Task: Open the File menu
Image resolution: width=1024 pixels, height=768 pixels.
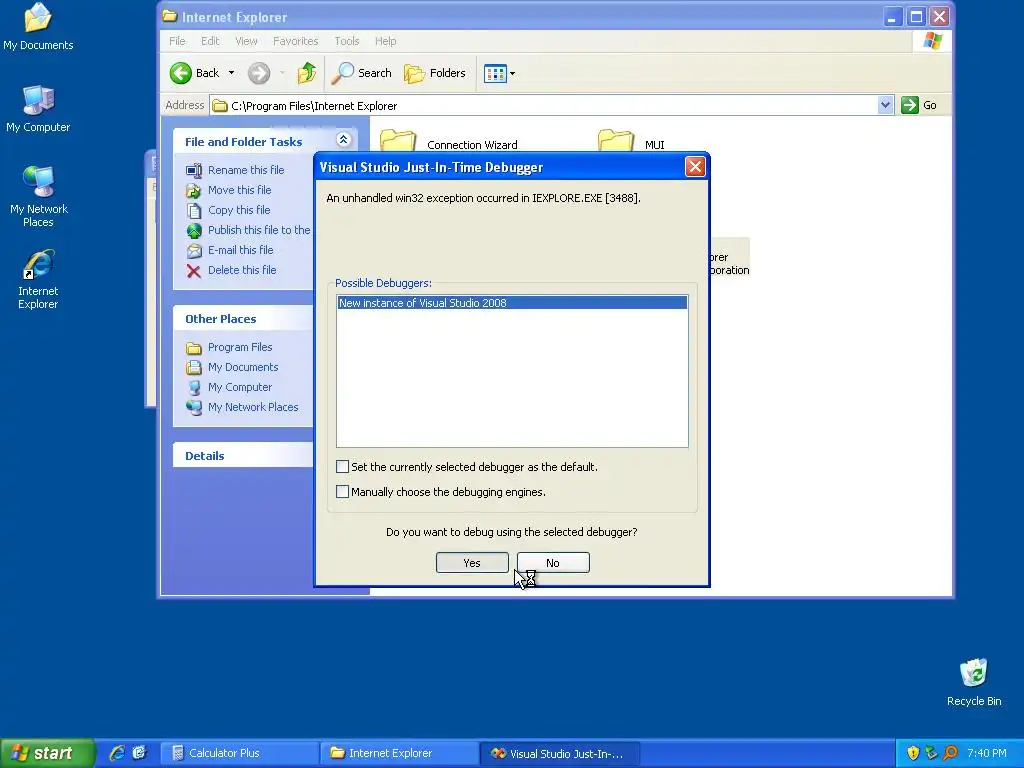Action: 177,41
